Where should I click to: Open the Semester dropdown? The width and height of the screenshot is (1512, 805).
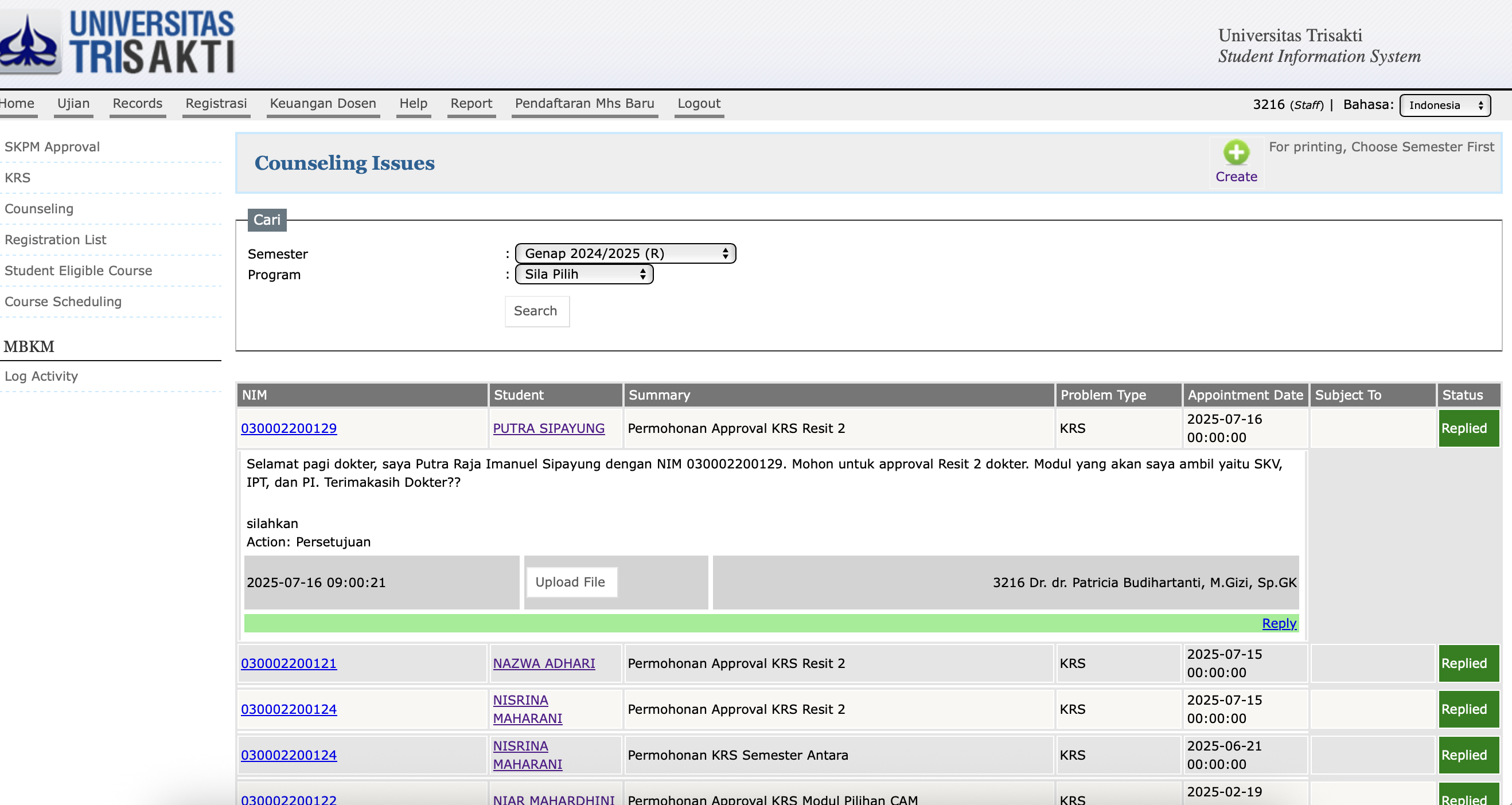[625, 253]
